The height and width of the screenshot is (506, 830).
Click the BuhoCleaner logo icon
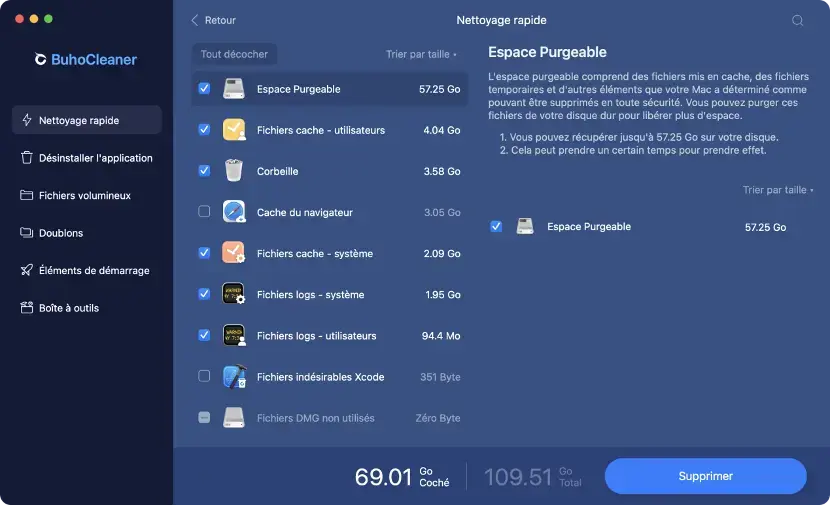pyautogui.click(x=40, y=59)
